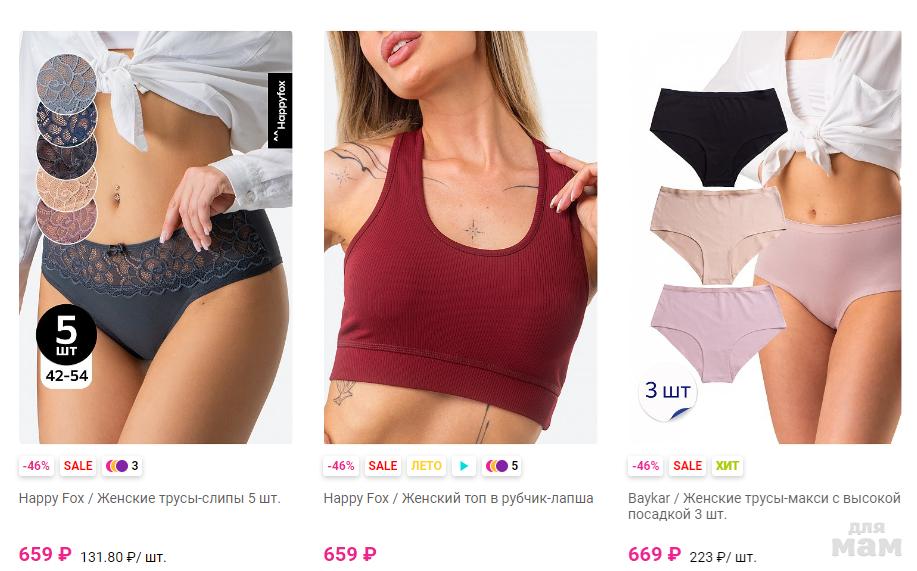Click the 659 ₽ price under the red top
Screen dimensions: 917x571
(350, 553)
